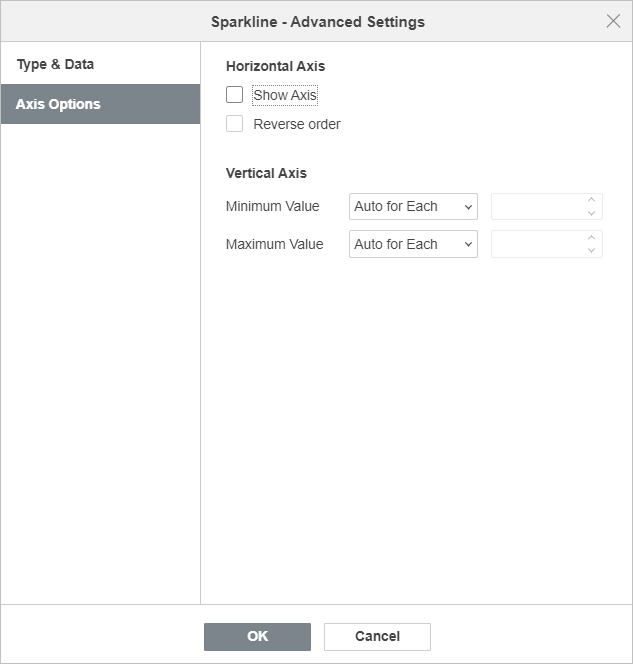Select the Axis Options tab
The height and width of the screenshot is (664, 633).
(100, 104)
